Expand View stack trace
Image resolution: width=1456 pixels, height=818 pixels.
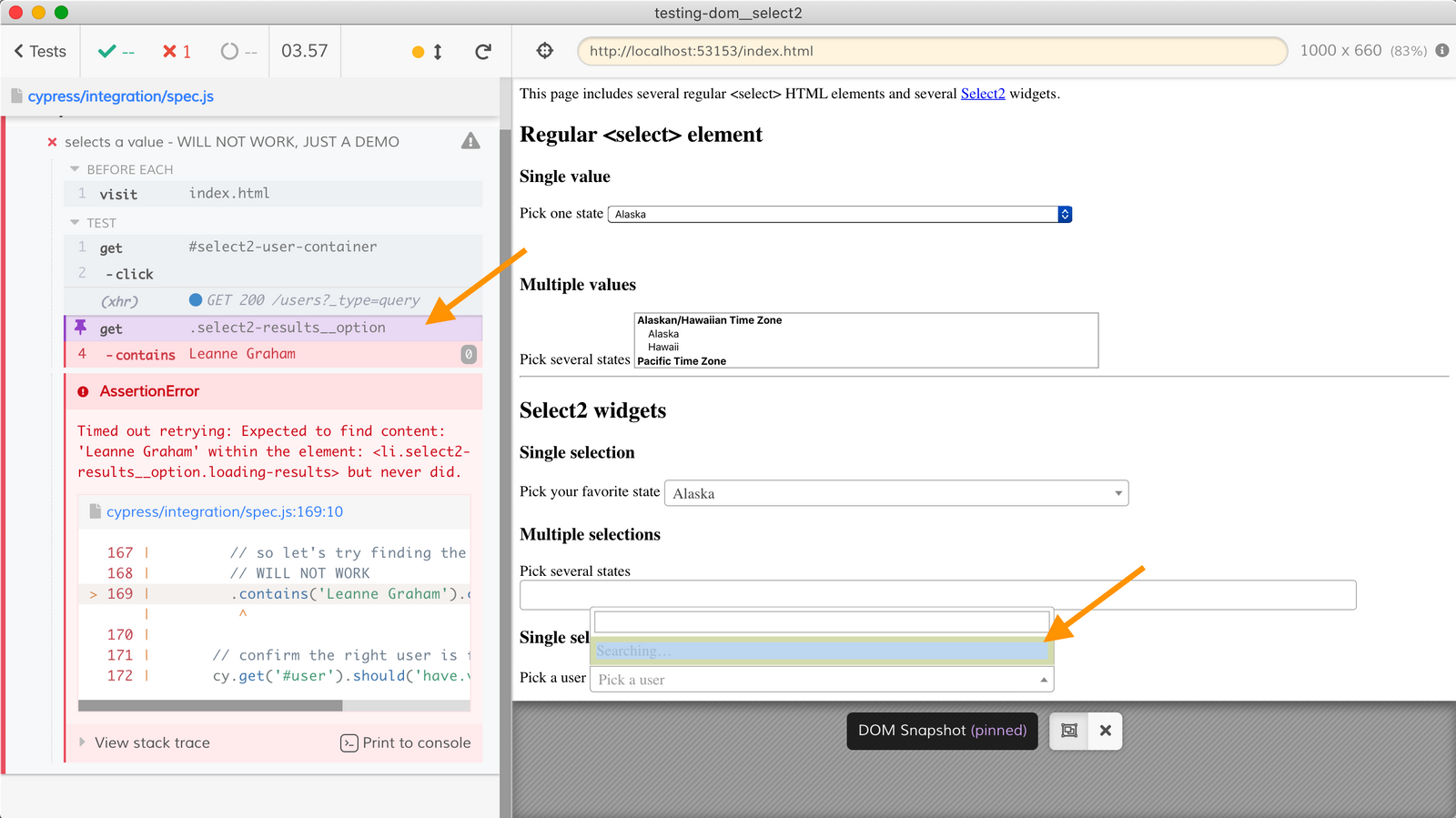click(x=144, y=742)
